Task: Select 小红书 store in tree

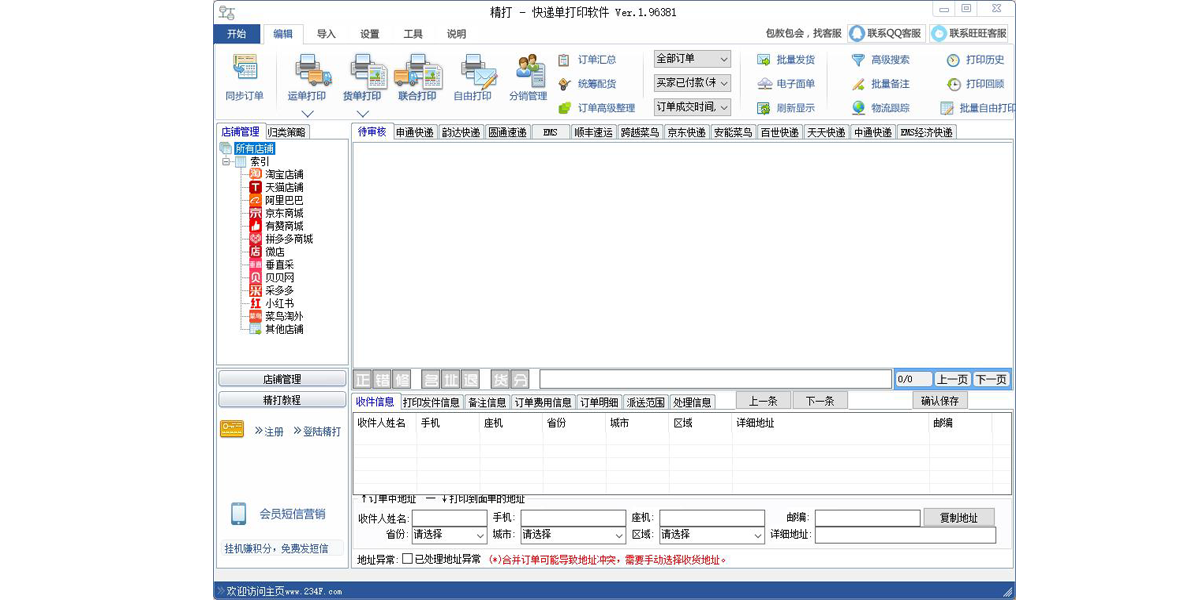Action: (x=279, y=303)
